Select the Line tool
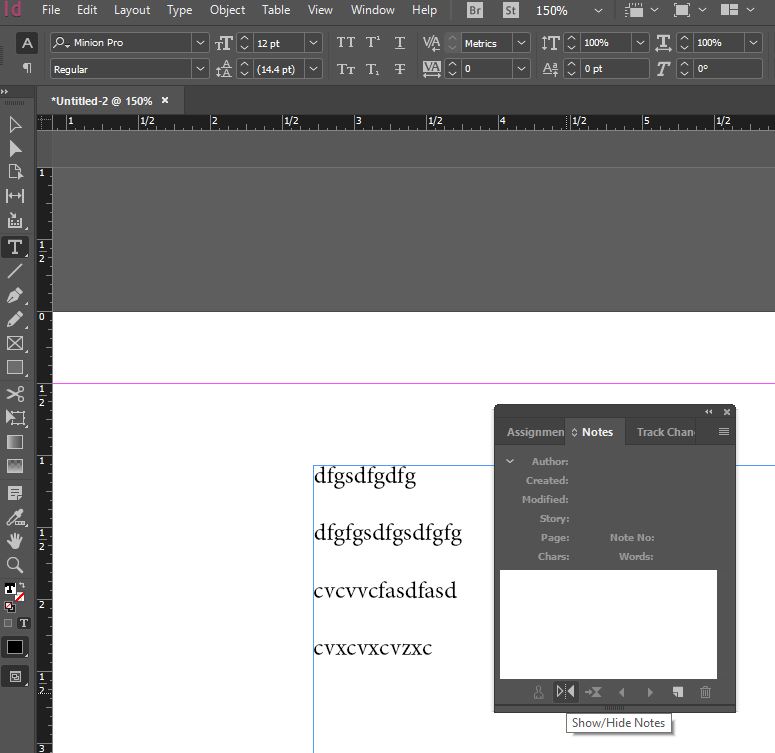Screen dimensions: 775x753 [15, 270]
